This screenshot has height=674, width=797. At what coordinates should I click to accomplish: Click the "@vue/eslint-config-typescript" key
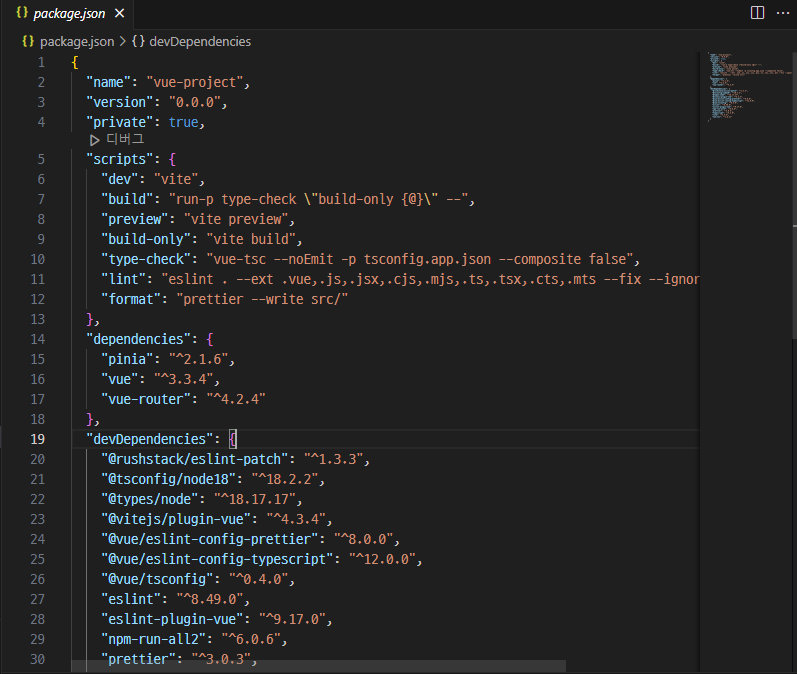[218, 559]
